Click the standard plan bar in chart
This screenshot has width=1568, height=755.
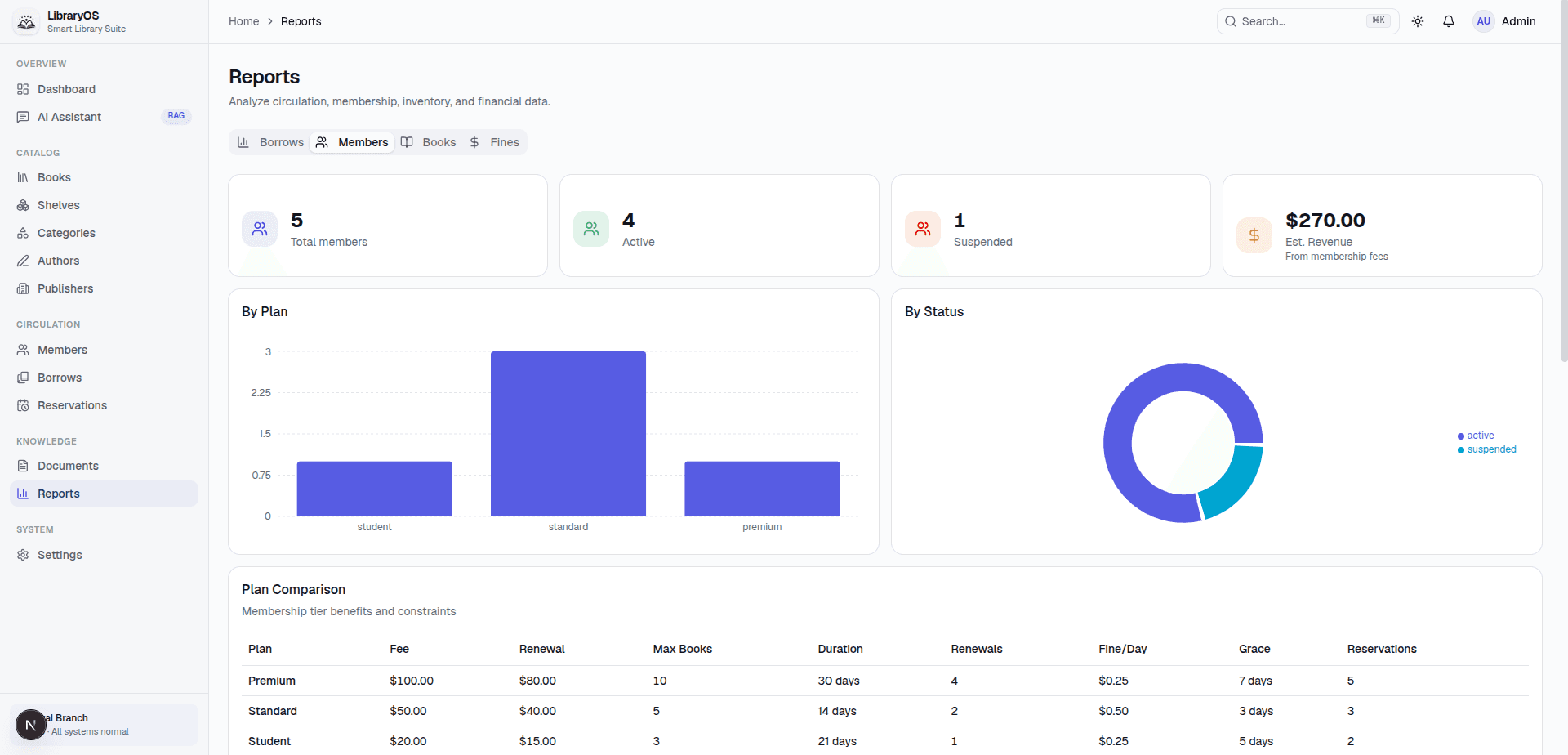(568, 434)
